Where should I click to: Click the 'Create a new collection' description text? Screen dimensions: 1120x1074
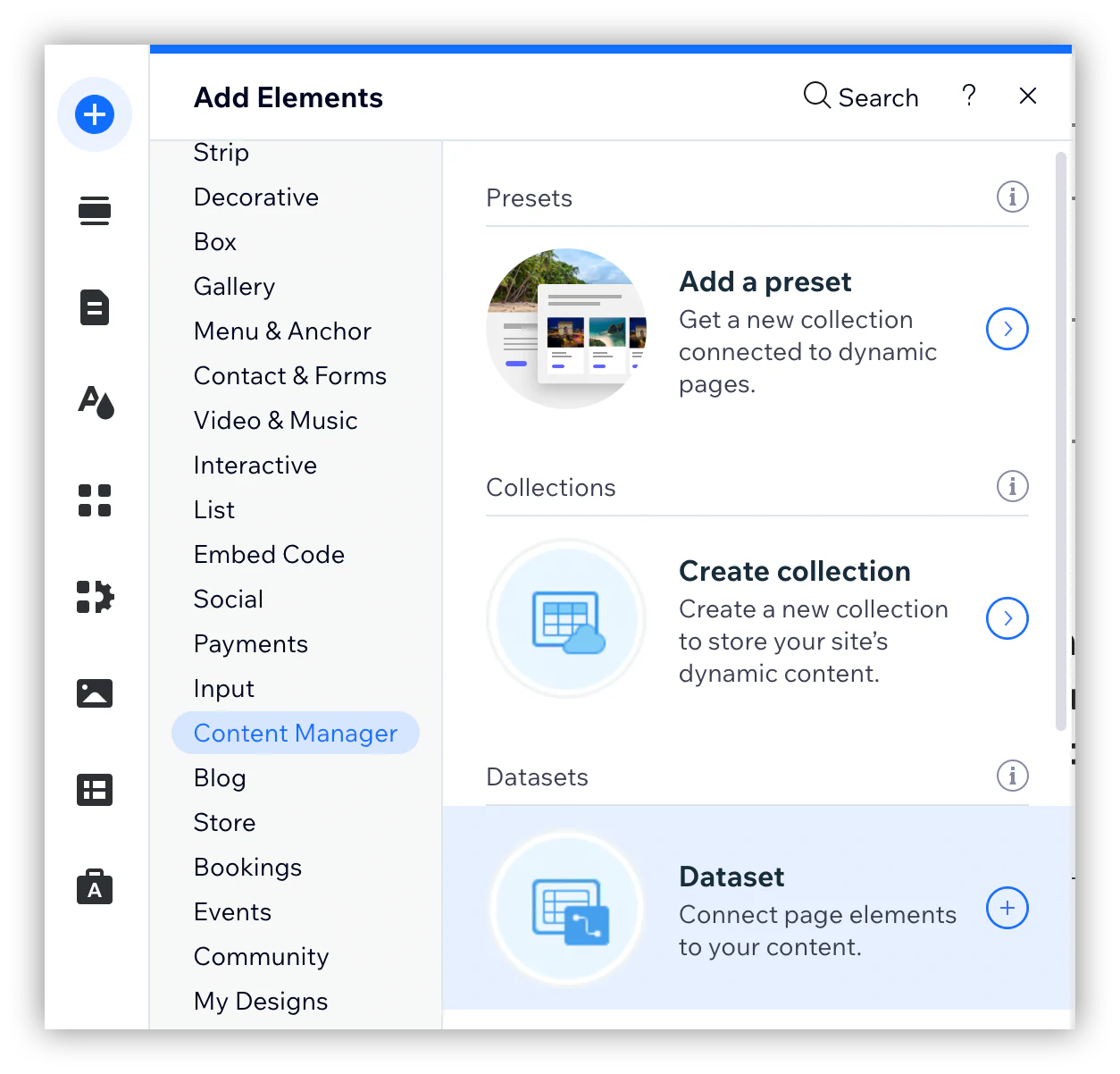point(814,642)
